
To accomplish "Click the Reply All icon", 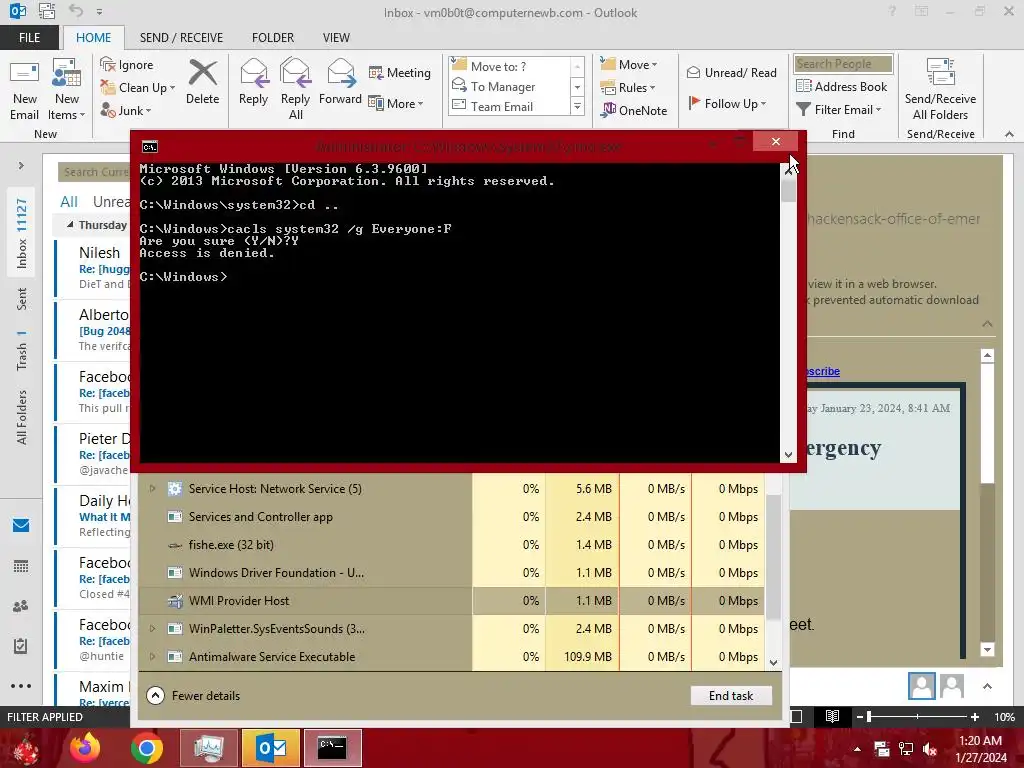I will (295, 72).
